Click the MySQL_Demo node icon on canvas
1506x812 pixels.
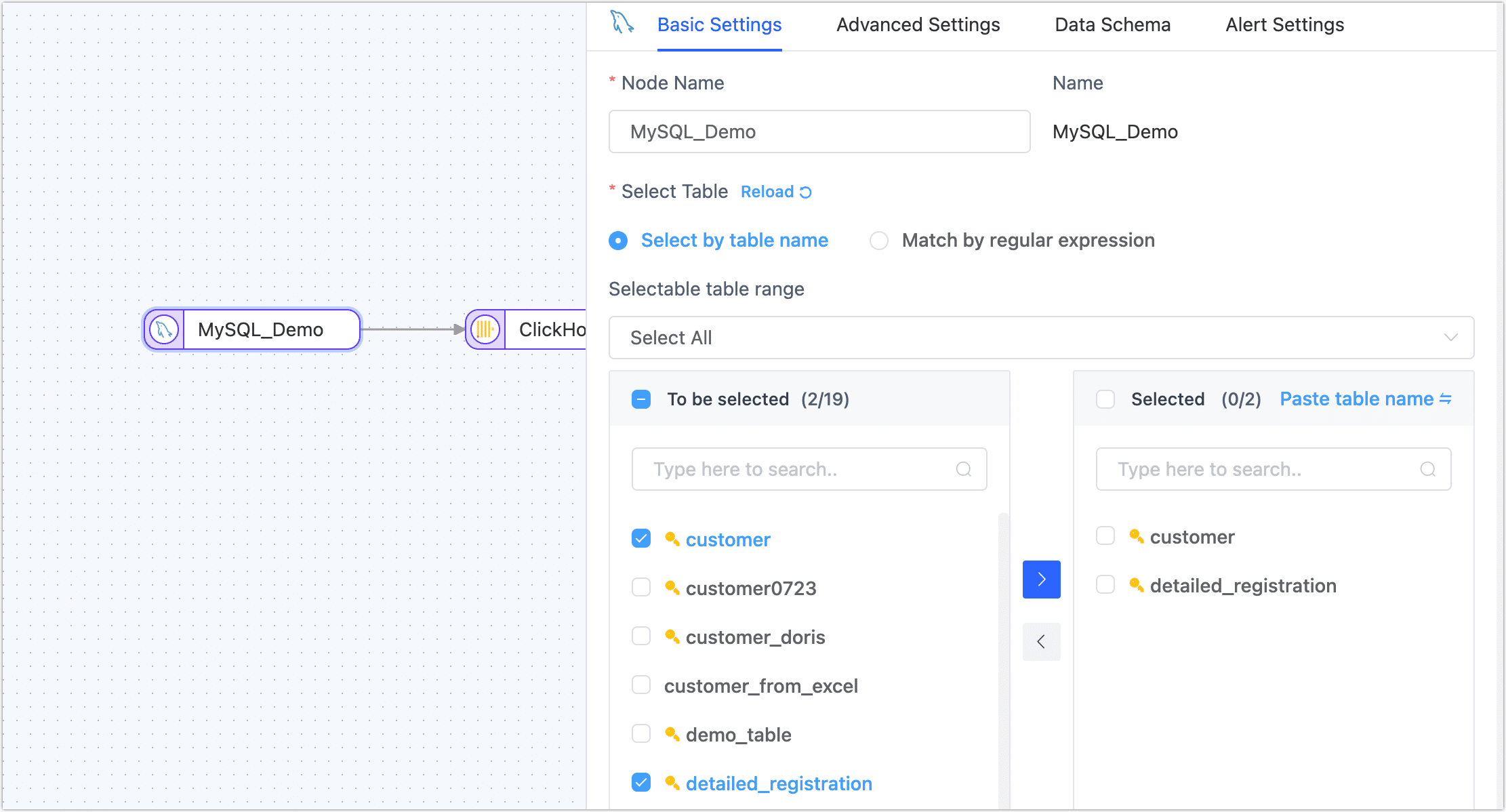tap(164, 330)
